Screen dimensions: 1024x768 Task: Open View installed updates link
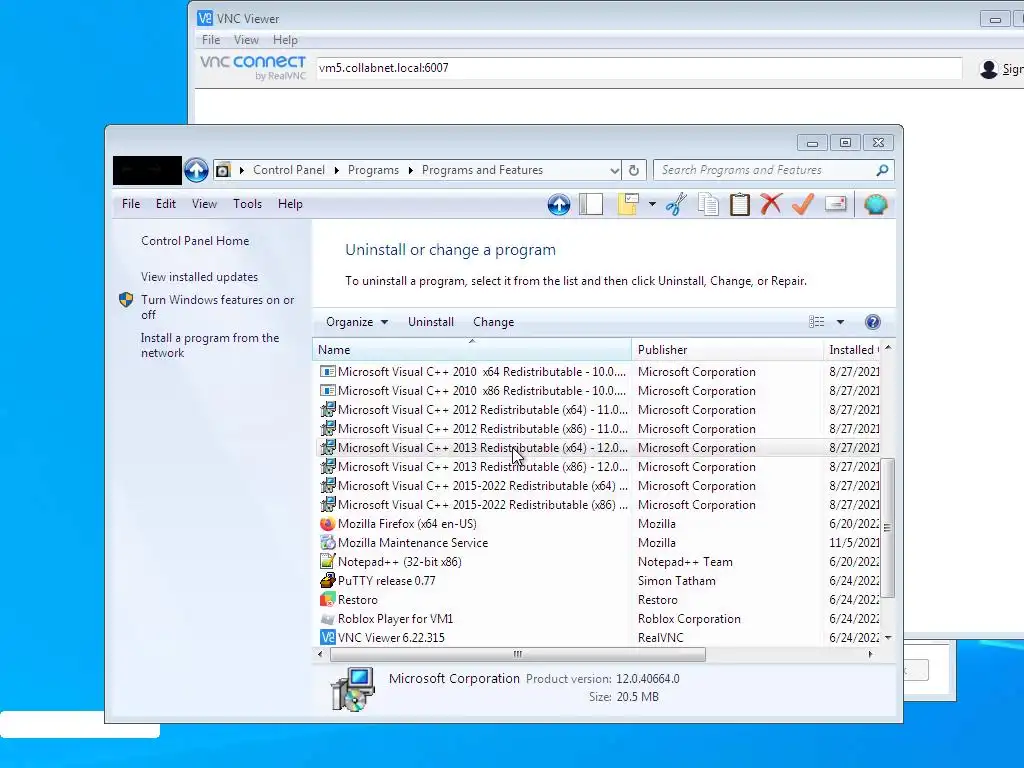tap(199, 277)
